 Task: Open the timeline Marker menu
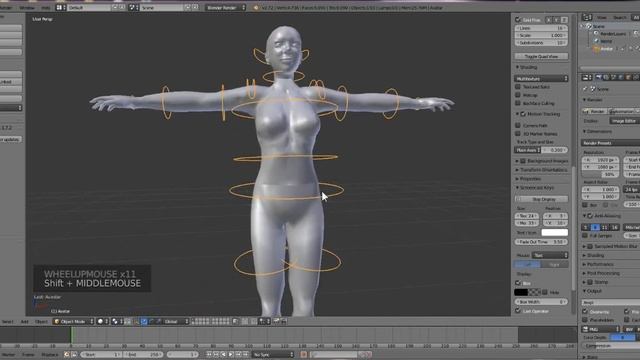point(8,355)
